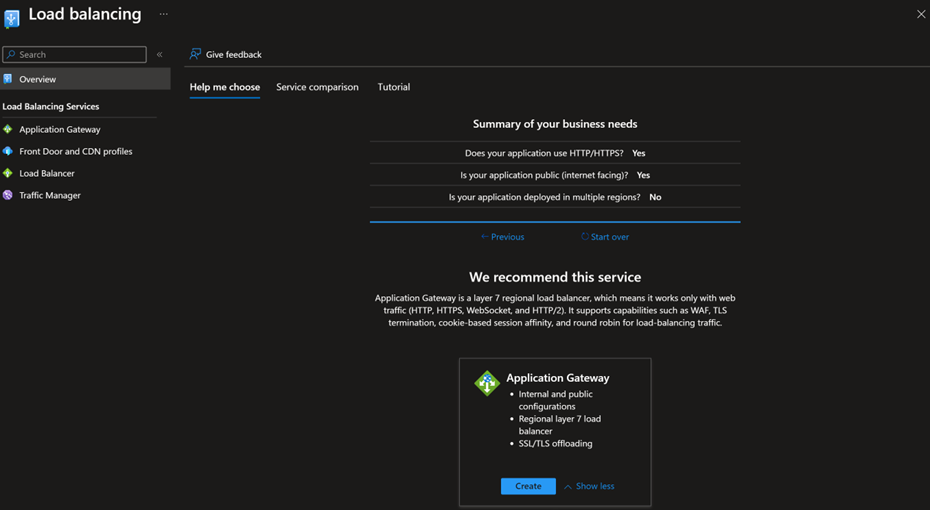930x510 pixels.
Task: Switch to Service comparison tab
Action: [x=317, y=87]
